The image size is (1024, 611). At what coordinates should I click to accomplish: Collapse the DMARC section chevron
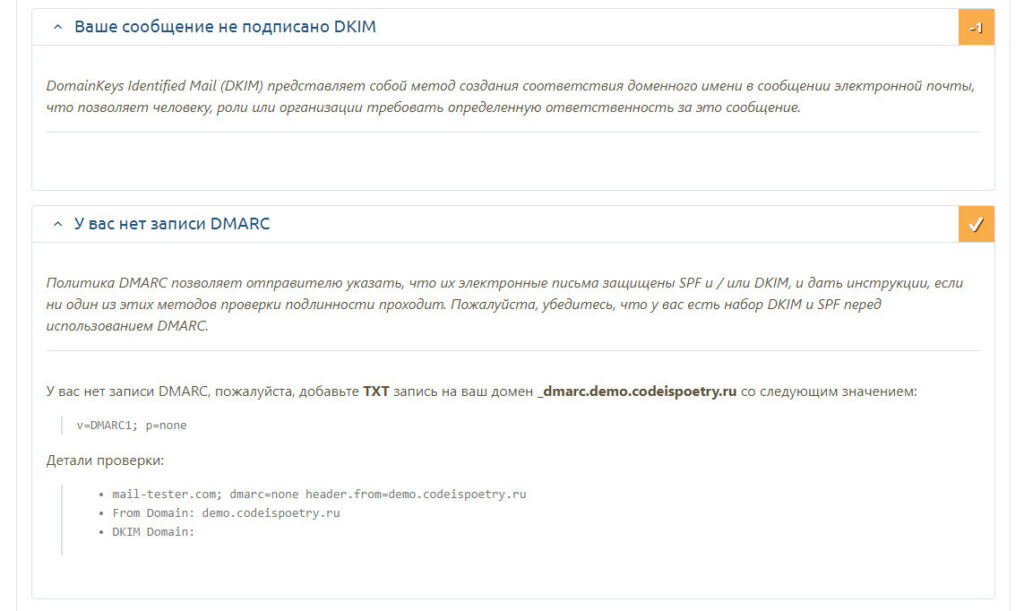pyautogui.click(x=57, y=225)
